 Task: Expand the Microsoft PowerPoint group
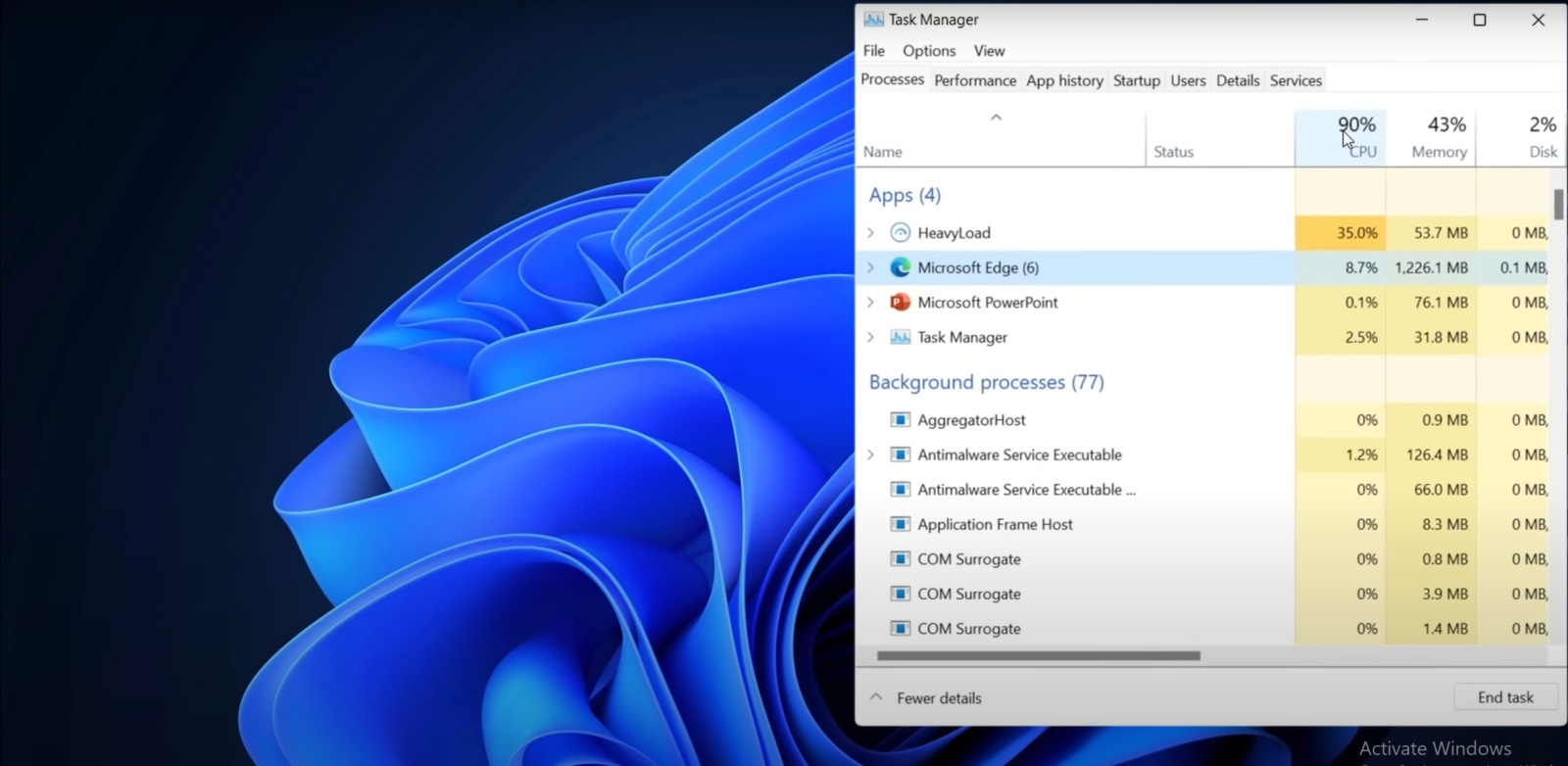tap(870, 303)
